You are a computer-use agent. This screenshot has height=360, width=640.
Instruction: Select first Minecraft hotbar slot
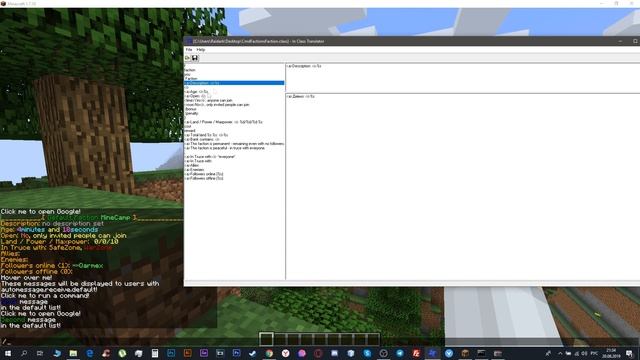coord(266,339)
